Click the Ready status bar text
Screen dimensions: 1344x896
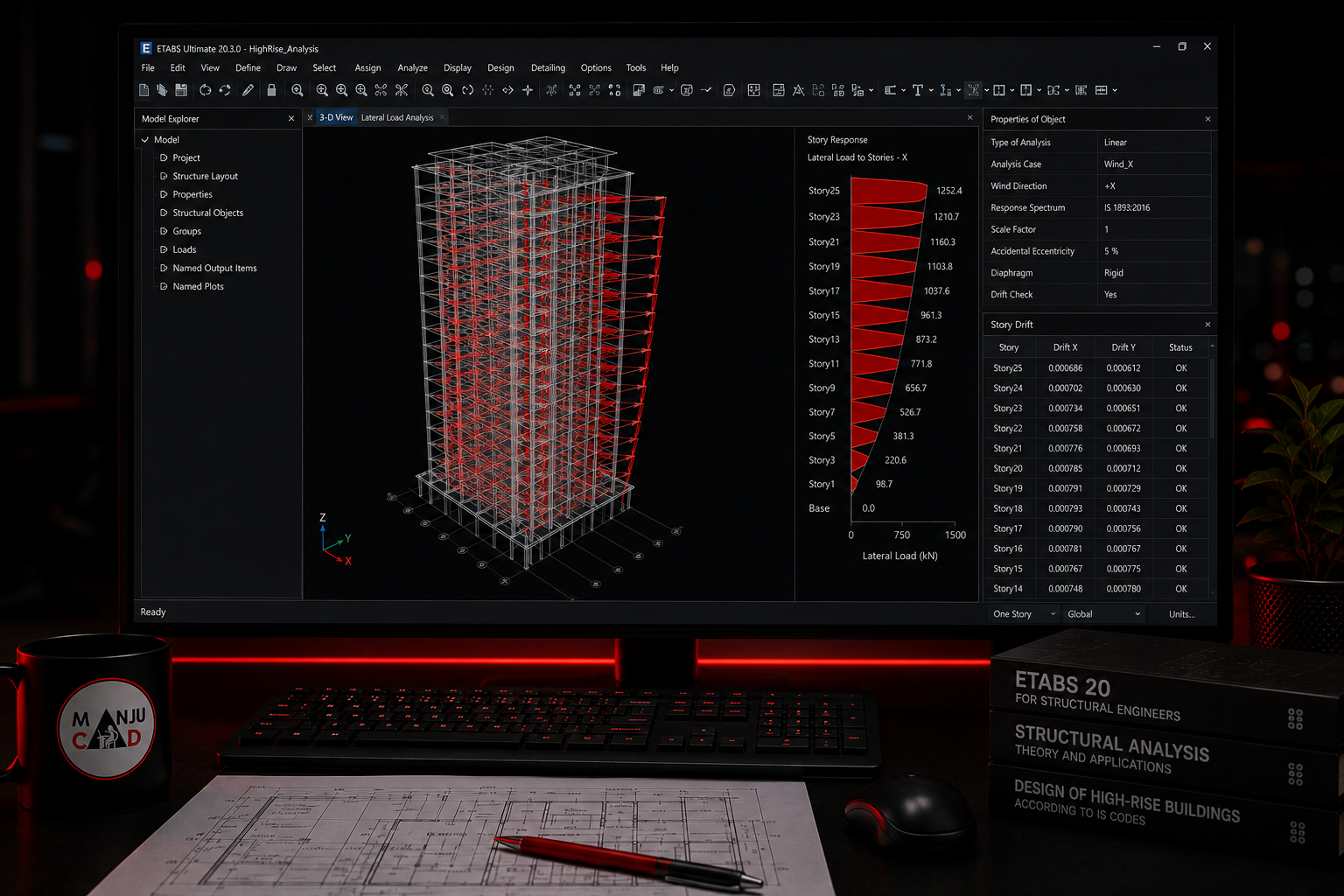click(153, 612)
